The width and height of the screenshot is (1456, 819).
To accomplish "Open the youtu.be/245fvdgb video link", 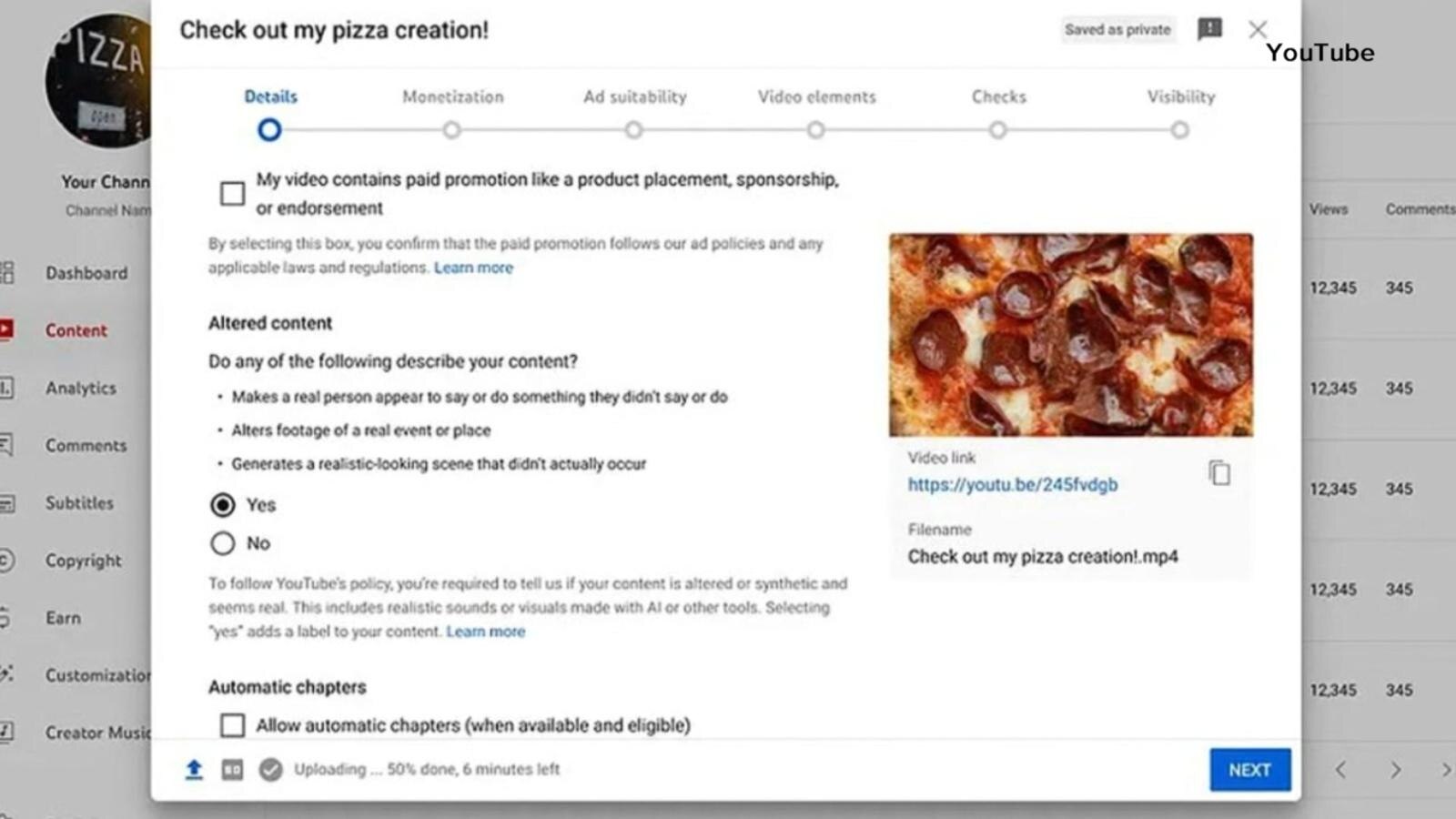I will tap(1013, 484).
